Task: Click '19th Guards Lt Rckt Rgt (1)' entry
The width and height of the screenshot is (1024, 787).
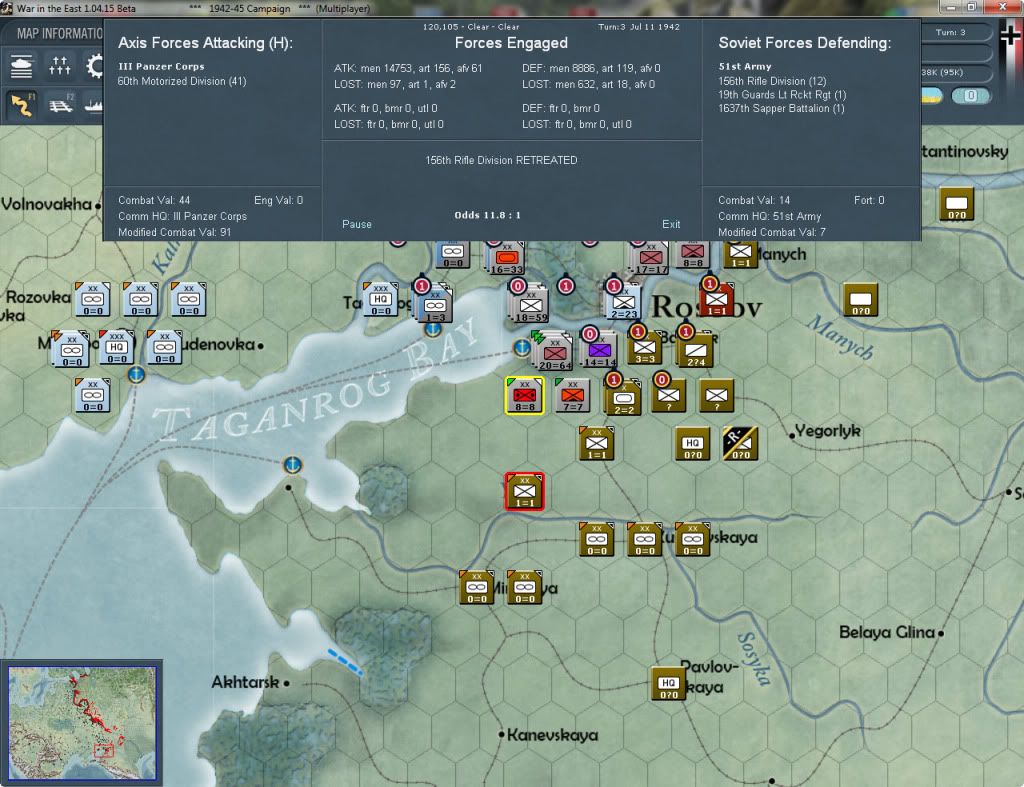Action: (782, 95)
